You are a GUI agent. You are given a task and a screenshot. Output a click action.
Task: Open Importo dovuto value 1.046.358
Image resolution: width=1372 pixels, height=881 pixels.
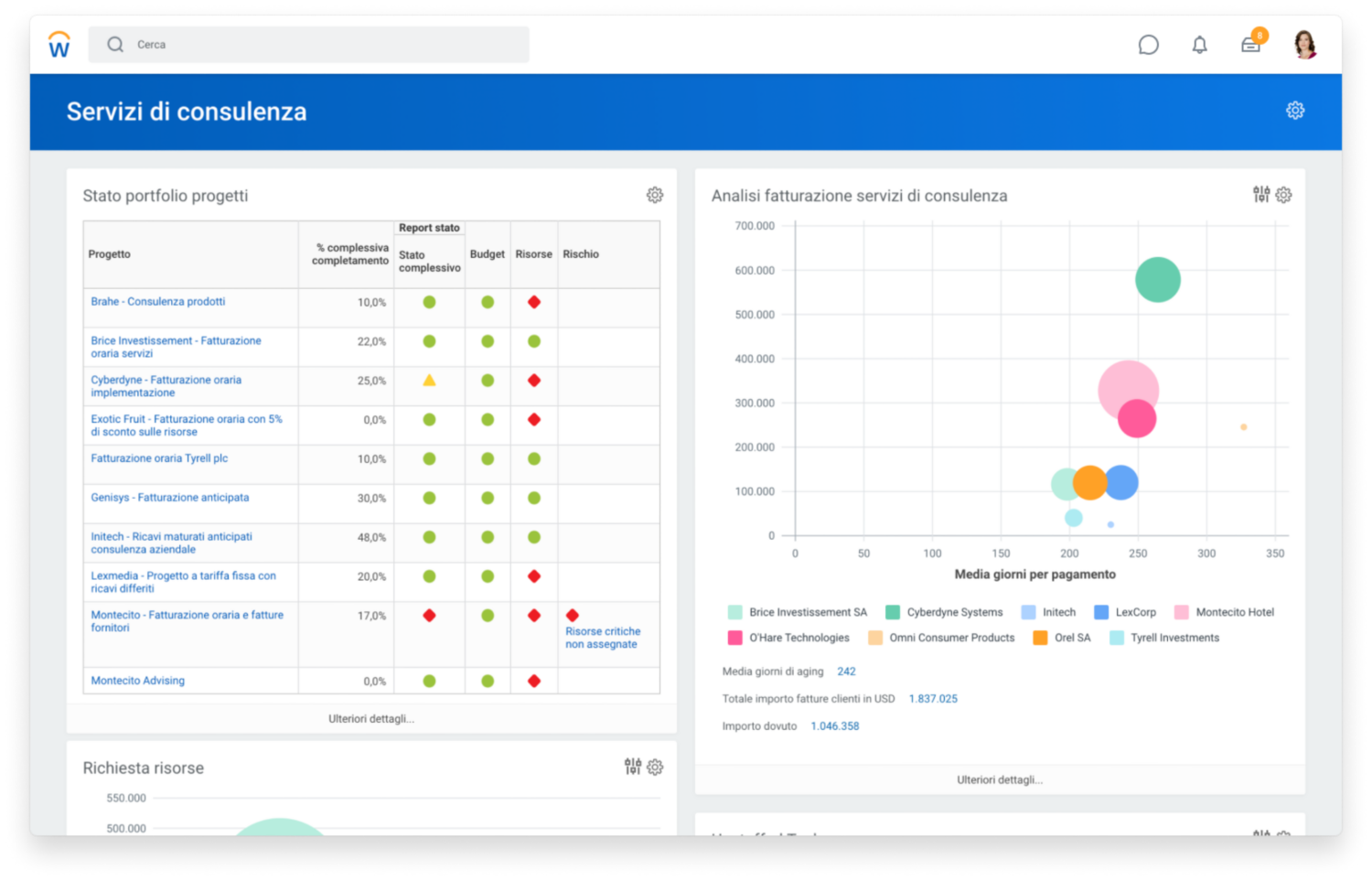pyautogui.click(x=835, y=726)
